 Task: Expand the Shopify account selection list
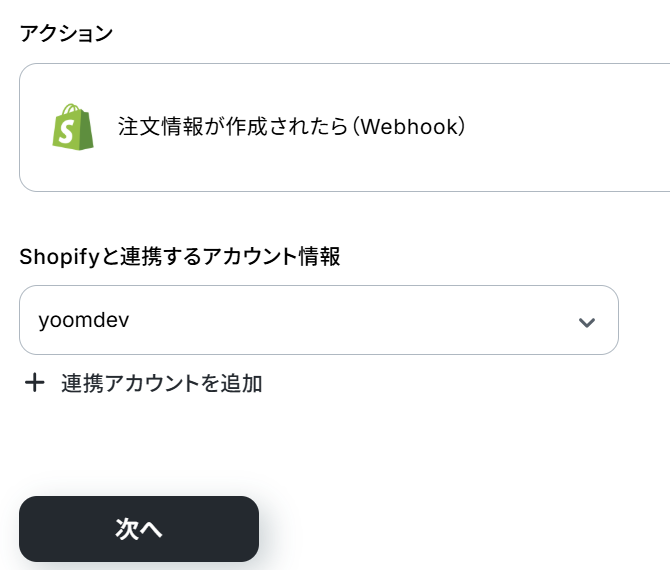pyautogui.click(x=587, y=322)
